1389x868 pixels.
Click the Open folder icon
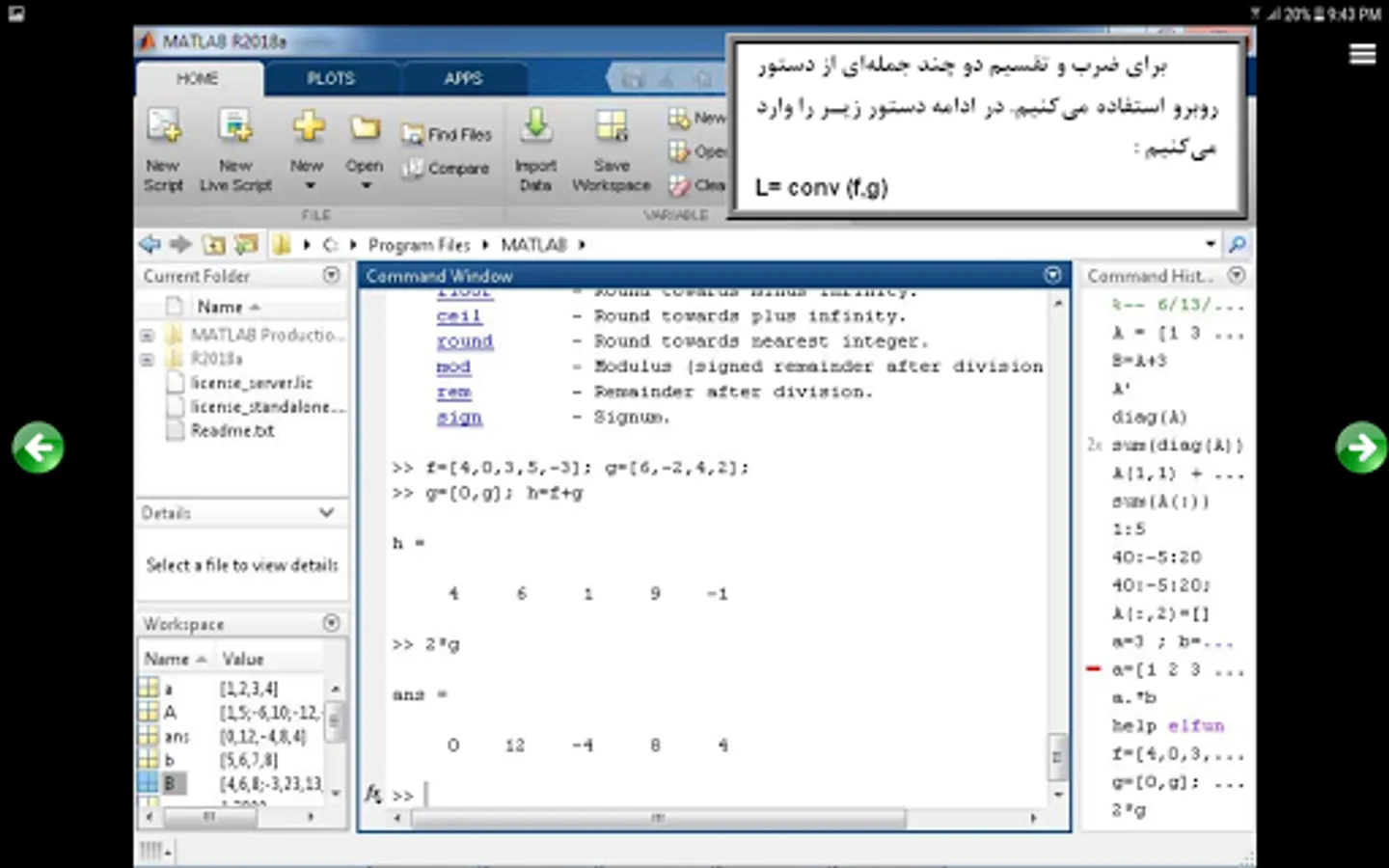365,128
